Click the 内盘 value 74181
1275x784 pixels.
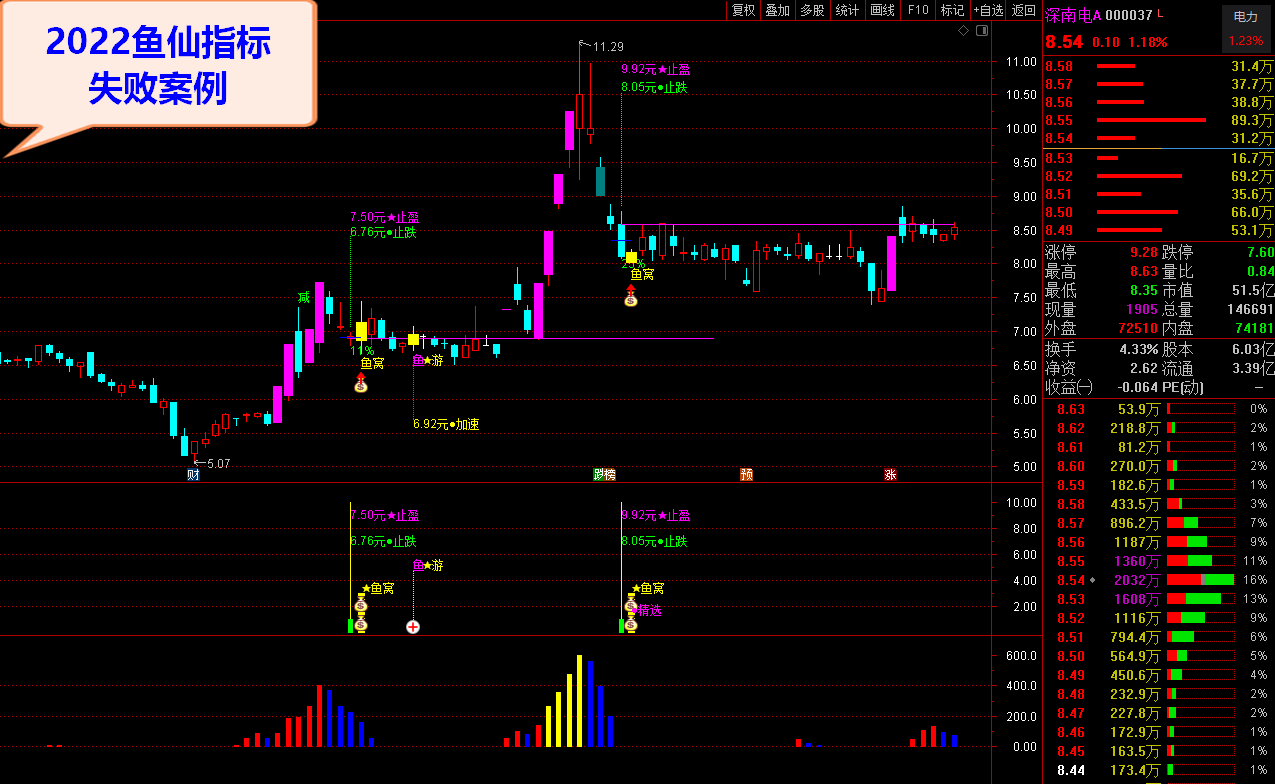click(1255, 329)
